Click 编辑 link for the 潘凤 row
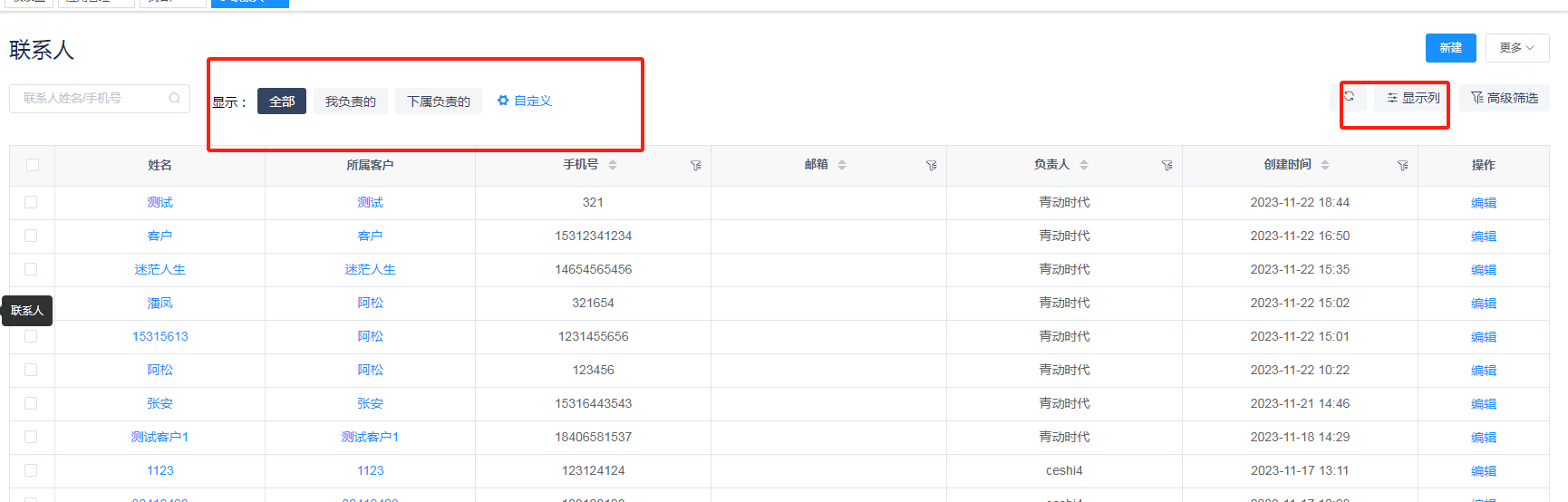The width and height of the screenshot is (1568, 502). coord(1483,304)
